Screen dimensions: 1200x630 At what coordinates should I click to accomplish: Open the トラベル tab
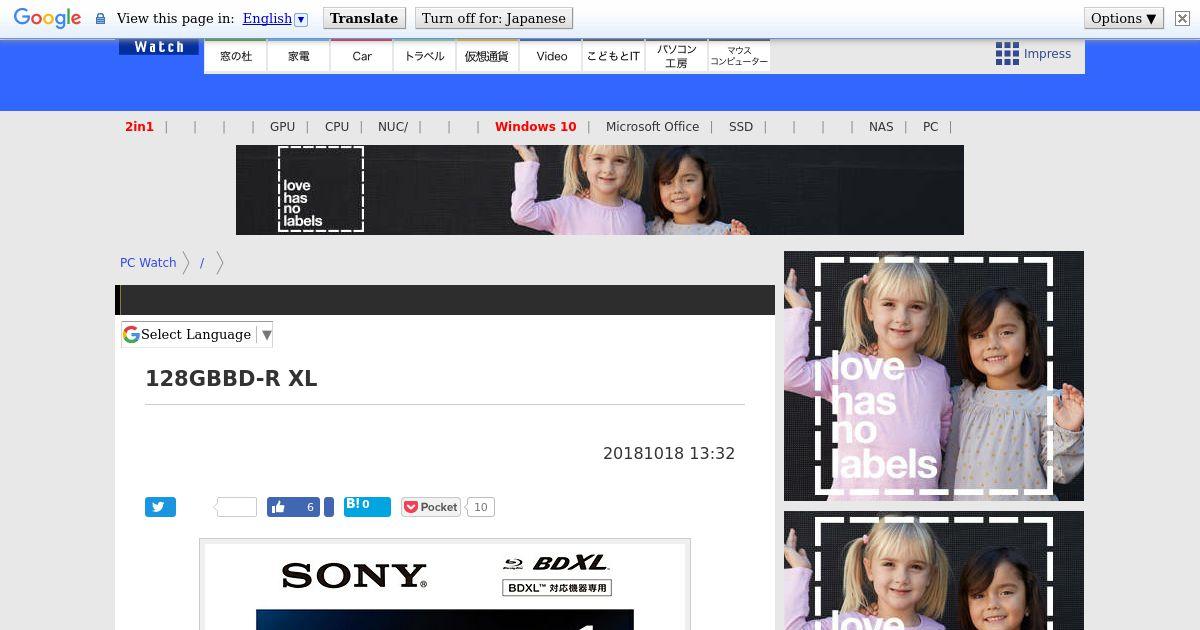click(425, 56)
